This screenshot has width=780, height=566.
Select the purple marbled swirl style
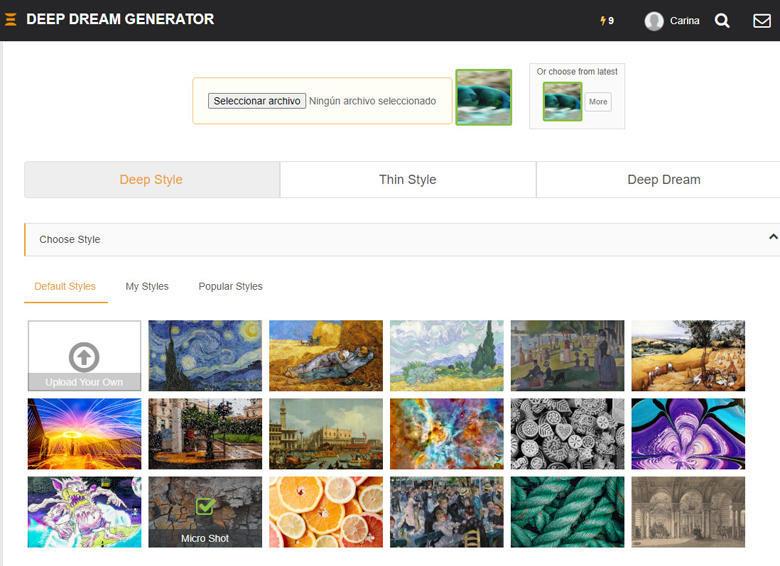688,434
